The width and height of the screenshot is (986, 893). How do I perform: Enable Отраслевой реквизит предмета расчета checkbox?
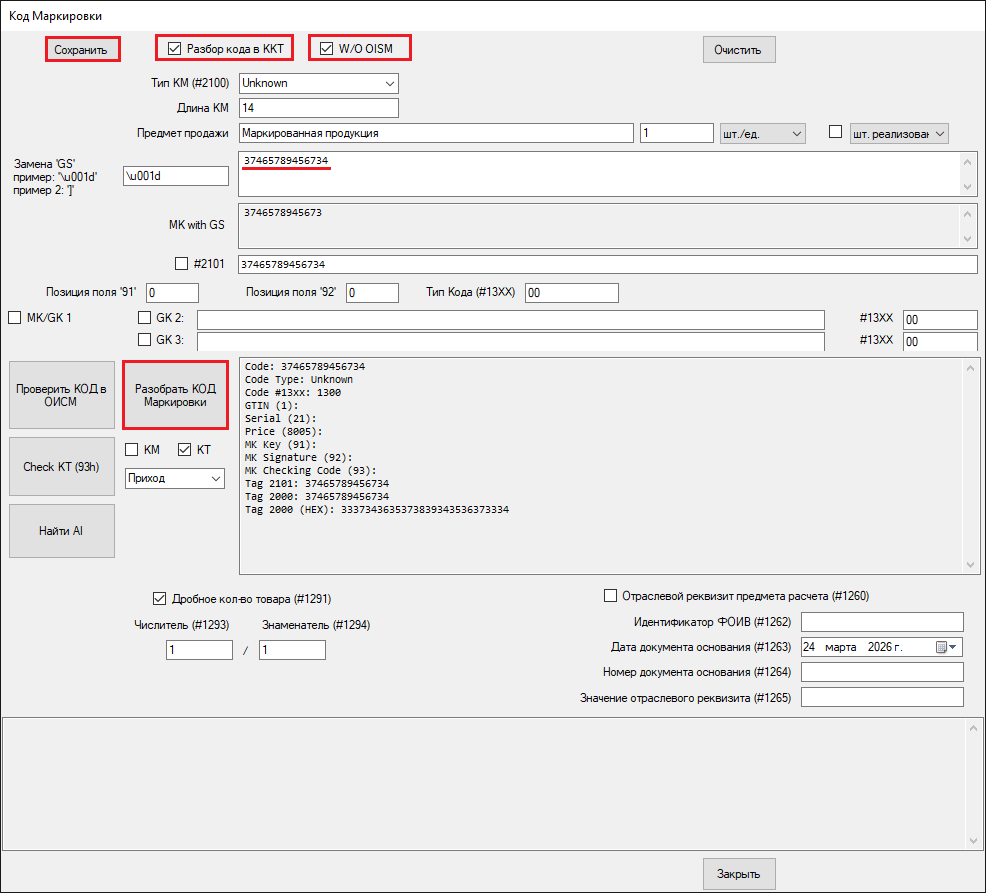point(611,596)
